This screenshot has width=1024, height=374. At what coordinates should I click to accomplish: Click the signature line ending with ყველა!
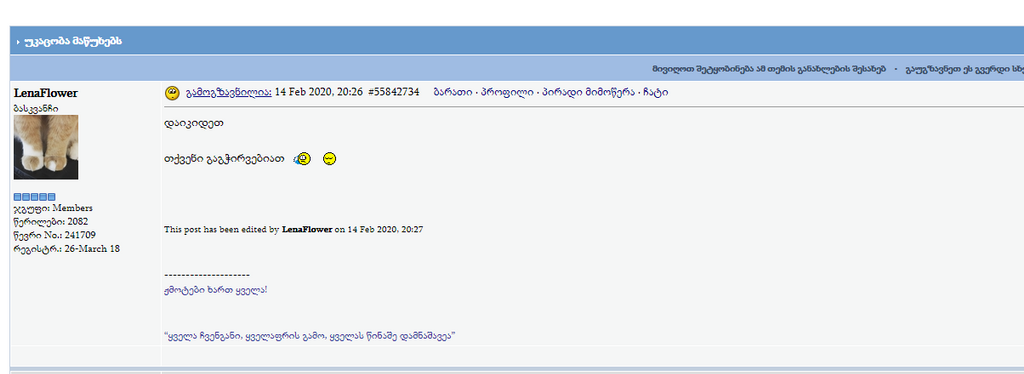(216, 290)
